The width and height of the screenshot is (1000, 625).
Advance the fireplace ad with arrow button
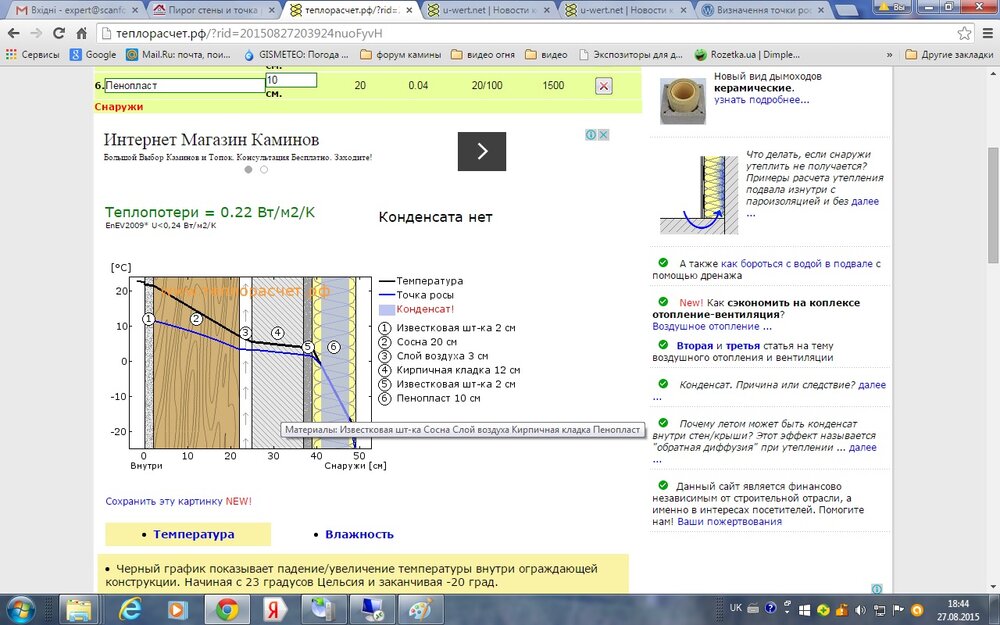(x=482, y=151)
